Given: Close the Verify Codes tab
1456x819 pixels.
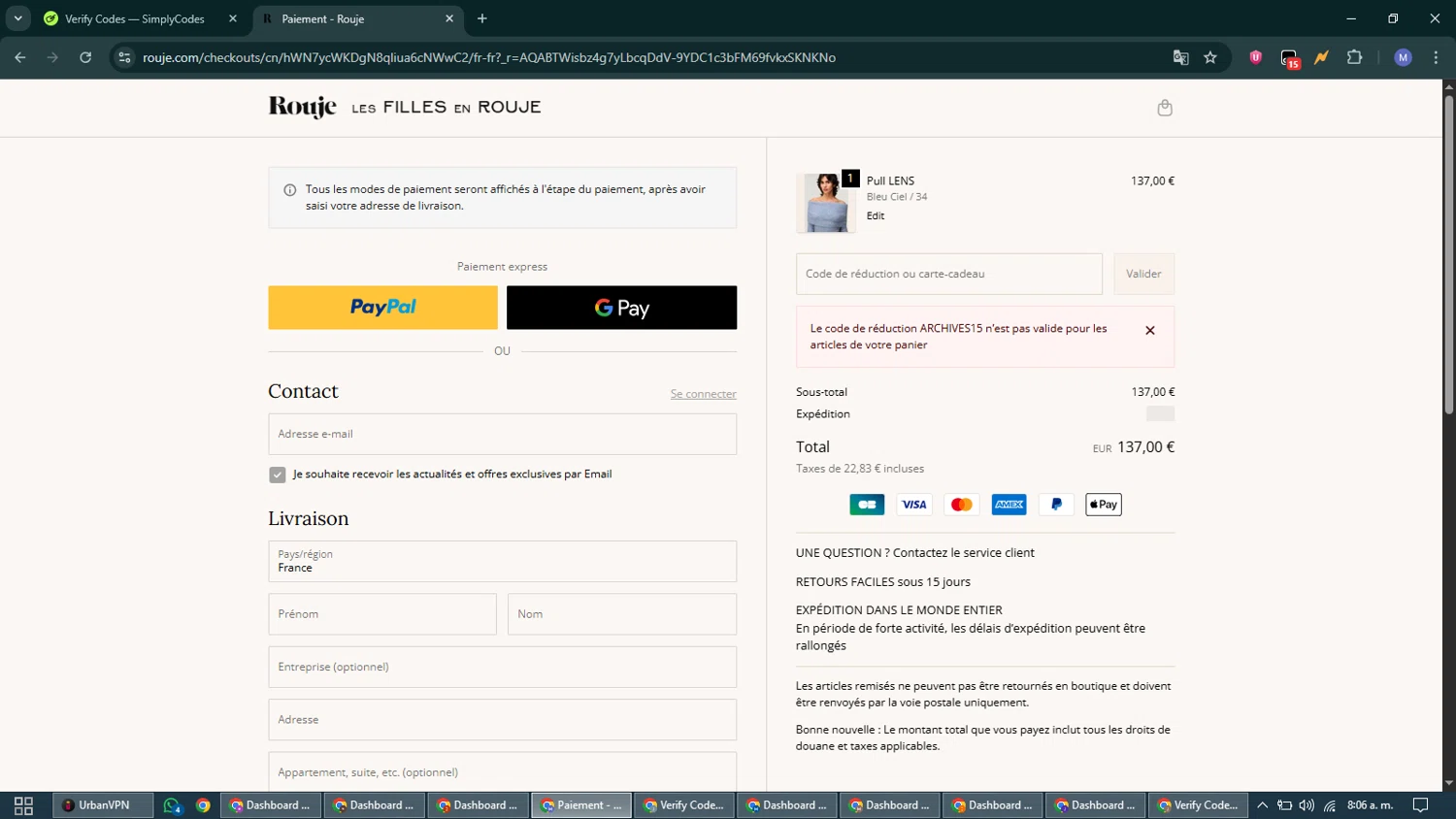Looking at the screenshot, I should 233,18.
